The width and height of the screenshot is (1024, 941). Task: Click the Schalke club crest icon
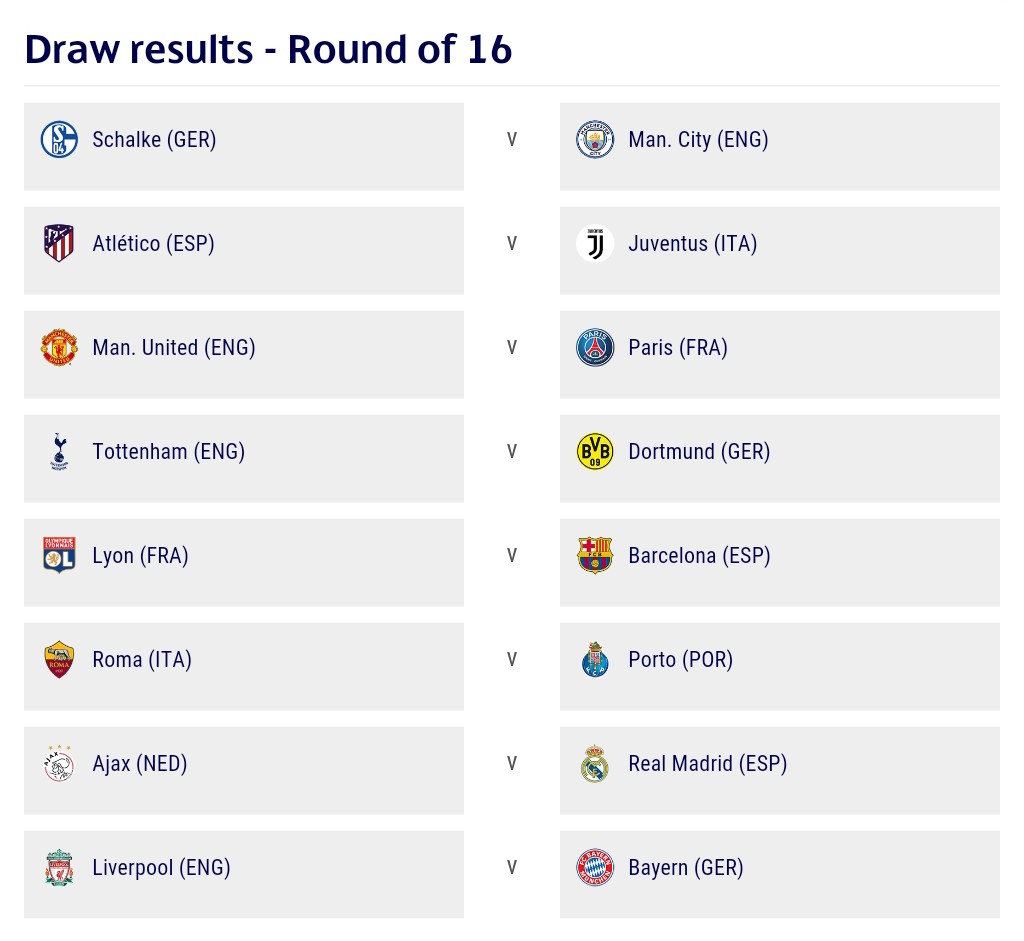(59, 140)
